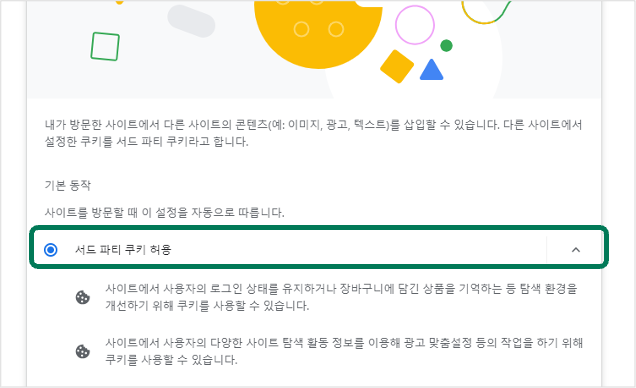Click the blue triangle shape
This screenshot has width=636, height=388.
(431, 70)
